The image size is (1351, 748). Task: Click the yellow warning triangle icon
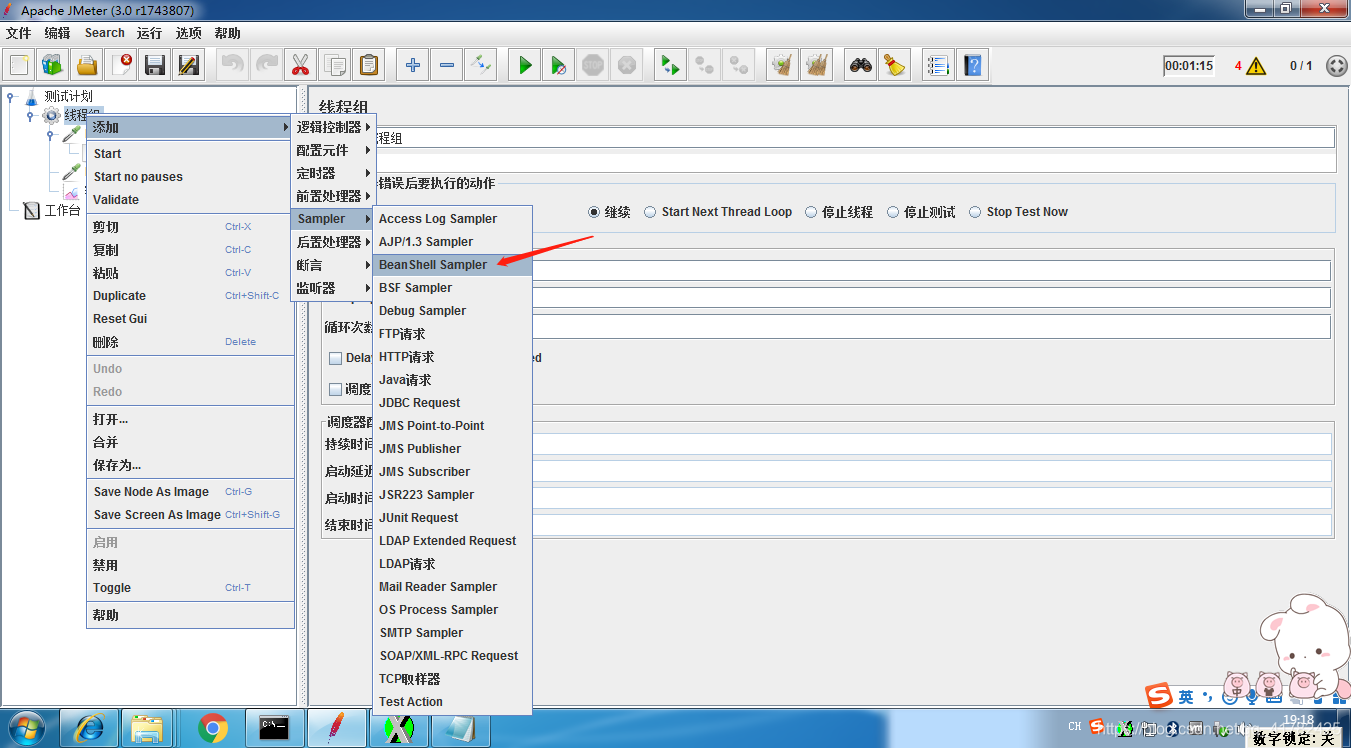pyautogui.click(x=1256, y=66)
